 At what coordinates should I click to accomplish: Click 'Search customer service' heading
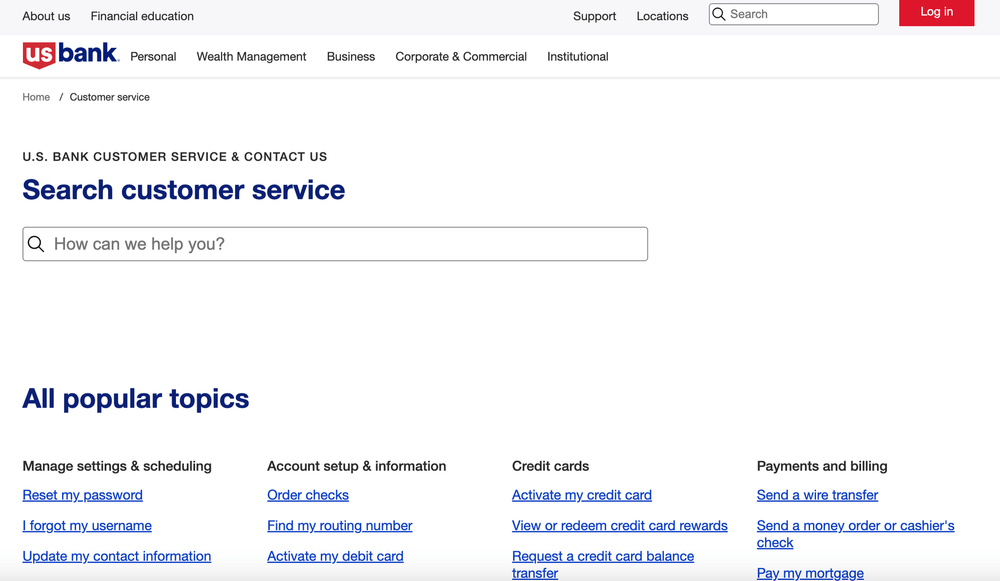click(x=184, y=189)
